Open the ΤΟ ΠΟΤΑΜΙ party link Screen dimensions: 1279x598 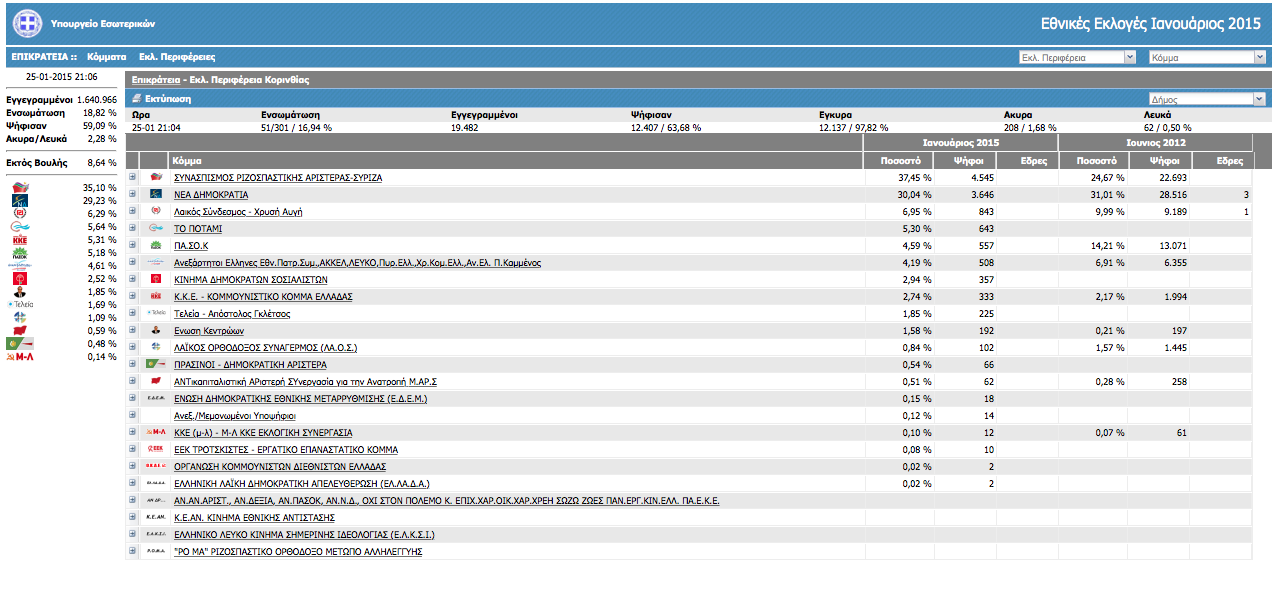pos(198,229)
